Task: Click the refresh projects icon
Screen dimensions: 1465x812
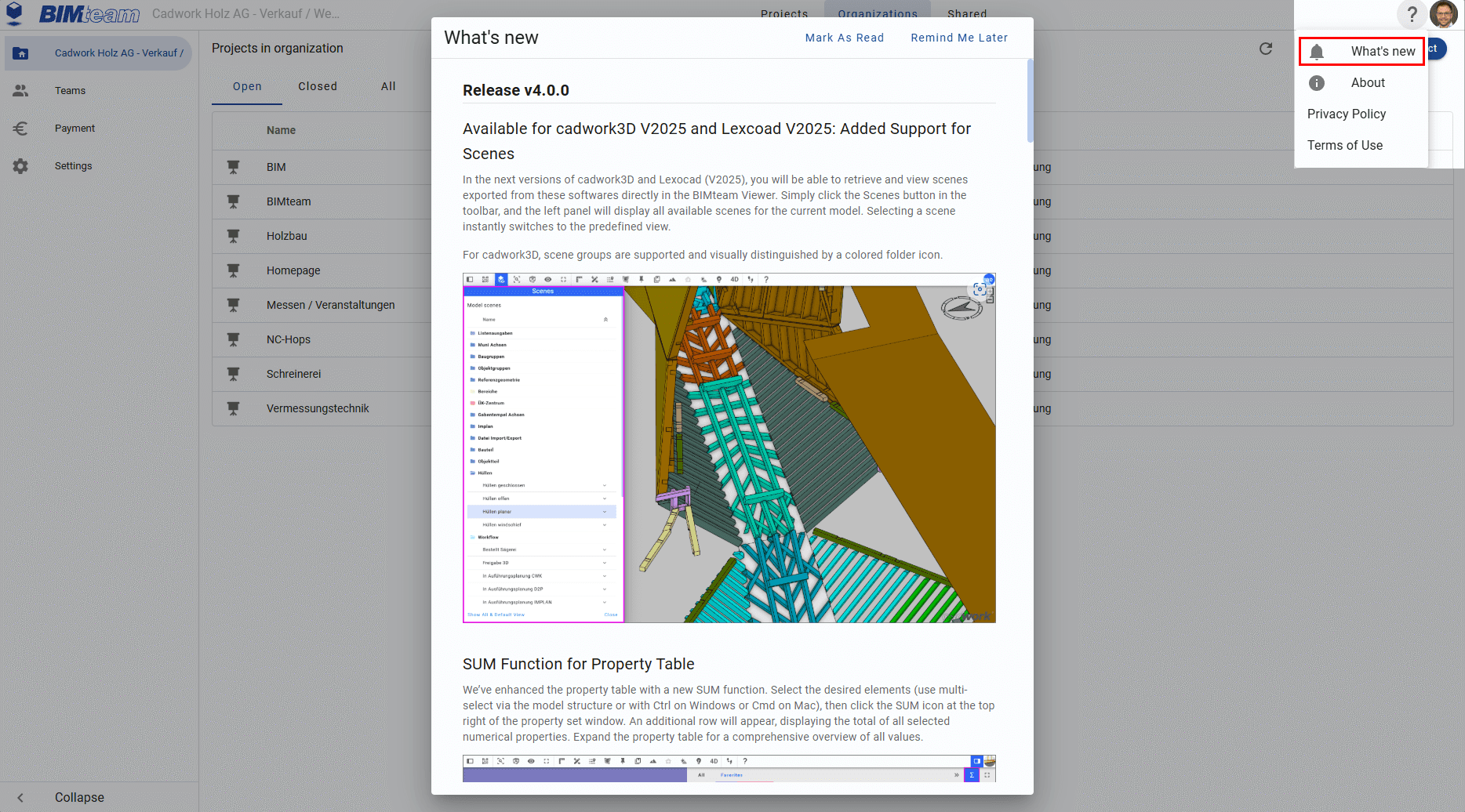Action: coord(1266,49)
